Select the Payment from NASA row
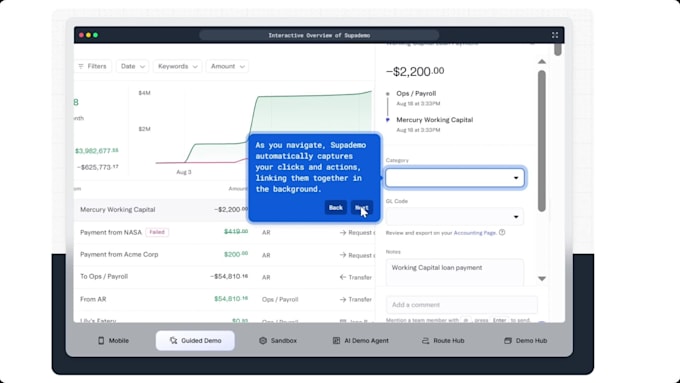Image resolution: width=680 pixels, height=383 pixels. point(224,232)
